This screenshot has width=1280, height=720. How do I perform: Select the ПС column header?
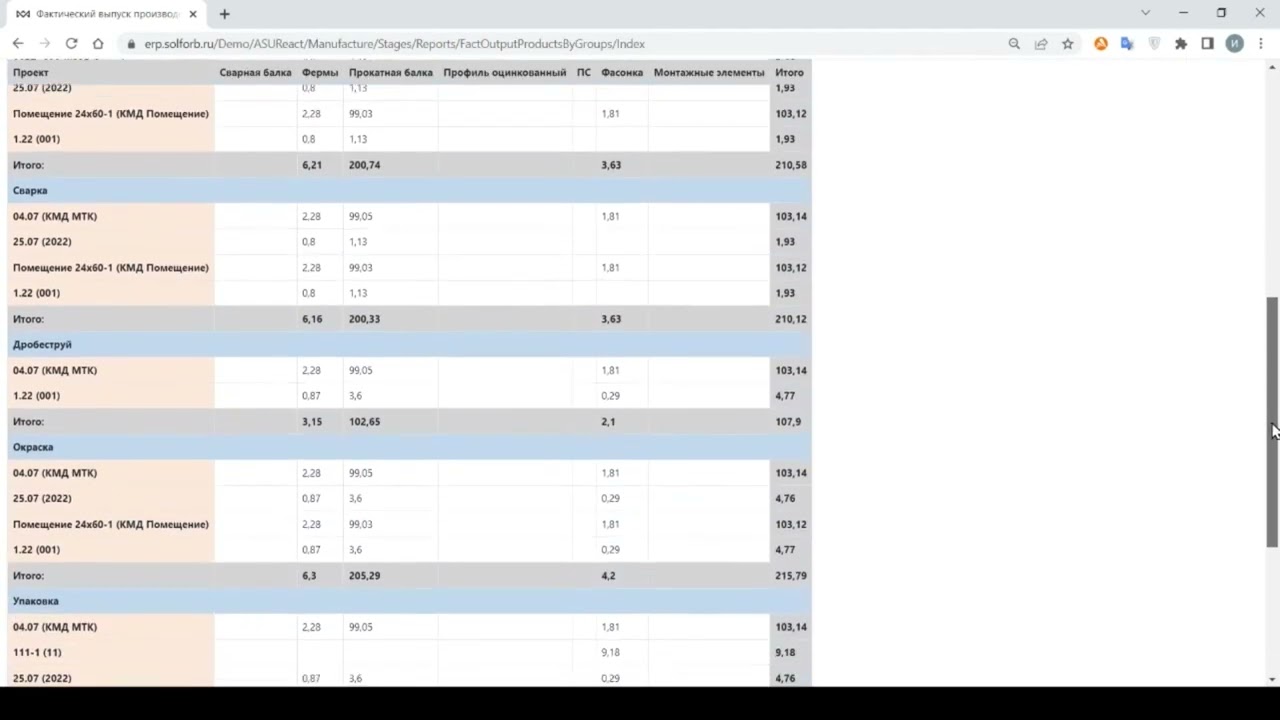pyautogui.click(x=584, y=72)
